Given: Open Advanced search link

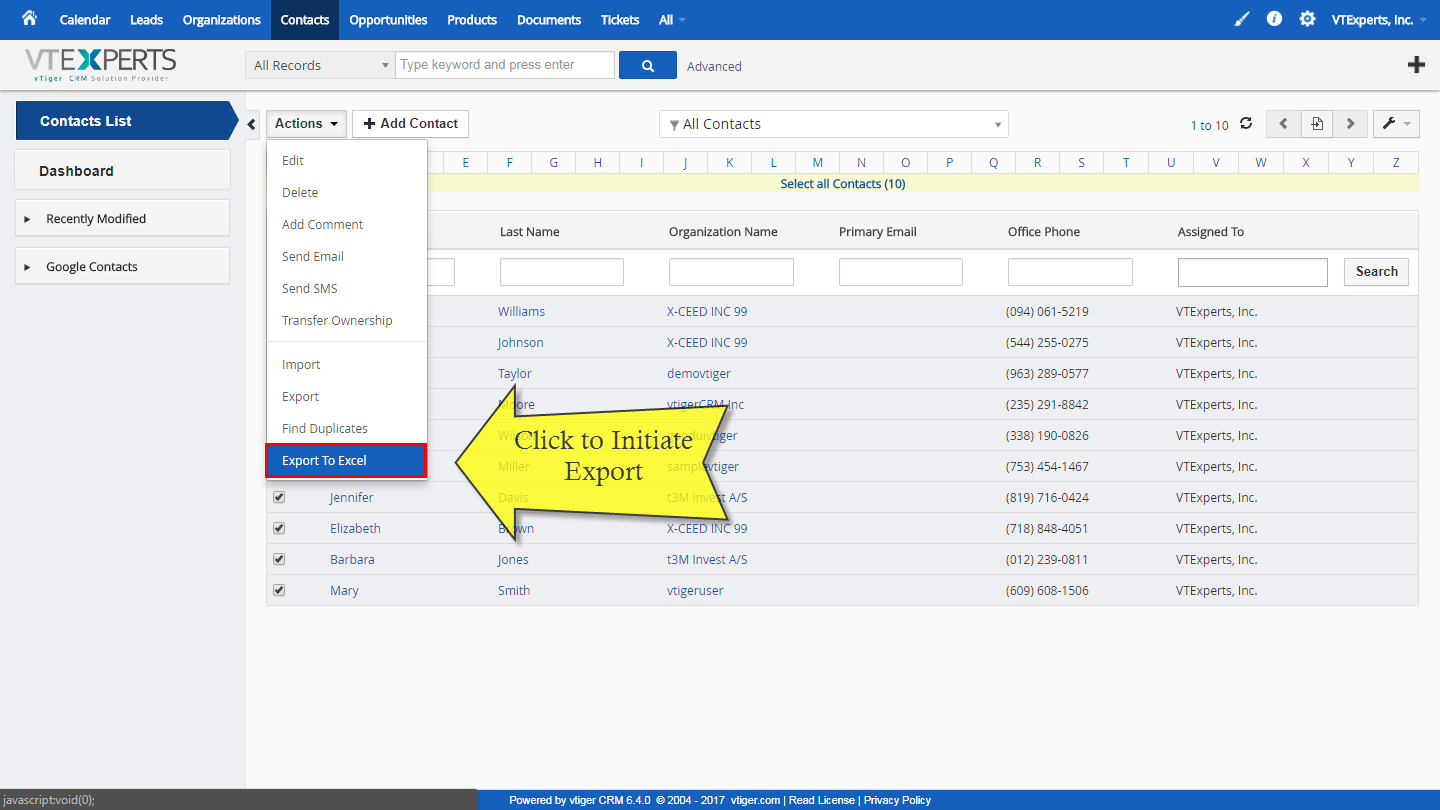Looking at the screenshot, I should (714, 66).
